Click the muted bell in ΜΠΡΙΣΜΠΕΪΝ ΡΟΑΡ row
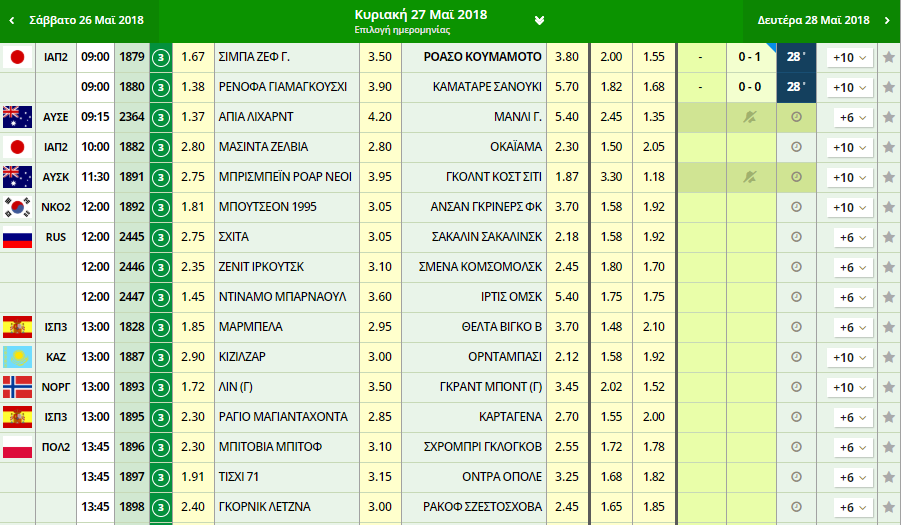902x525 pixels. coord(750,178)
